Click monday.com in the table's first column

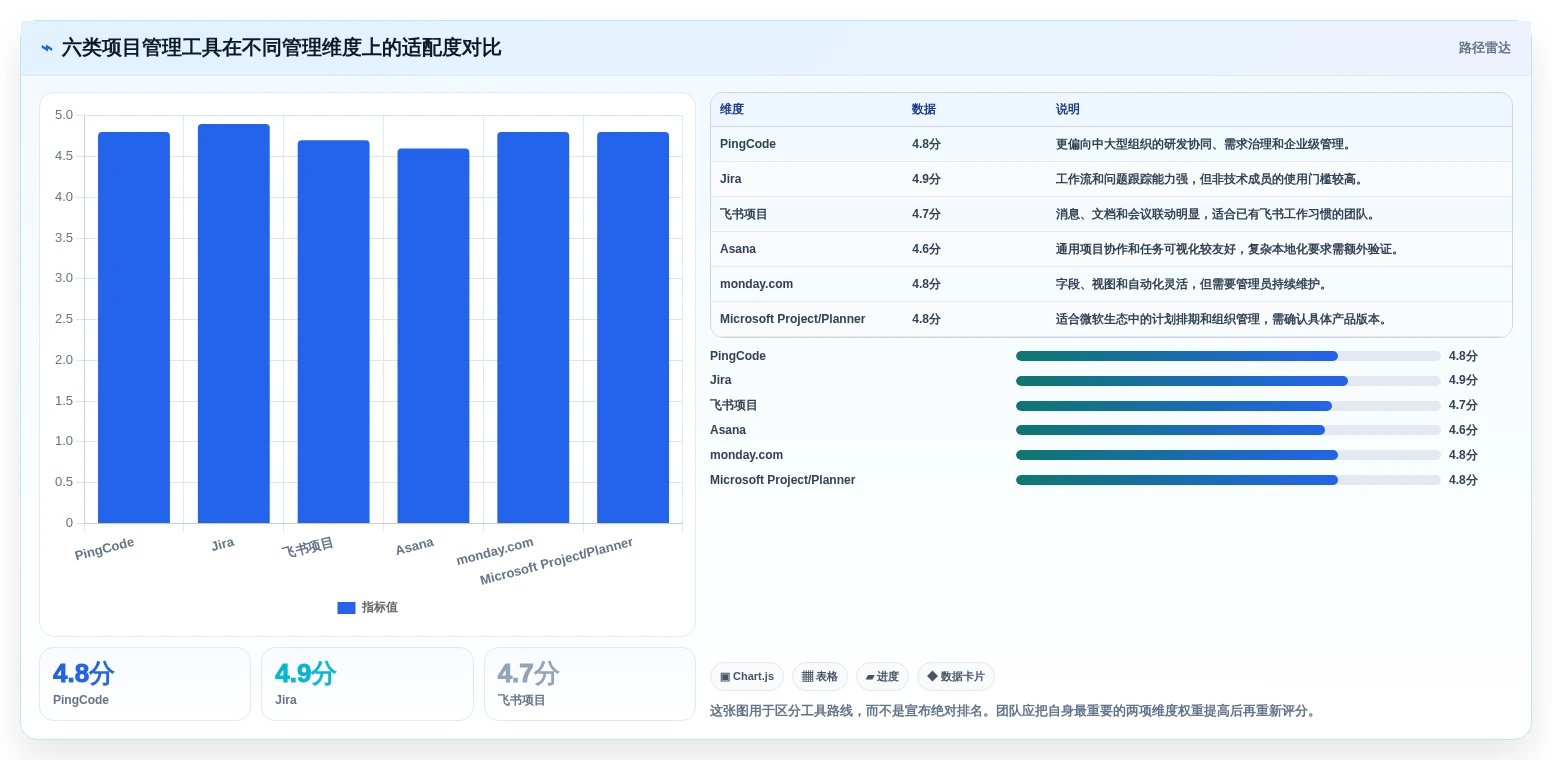tap(756, 284)
